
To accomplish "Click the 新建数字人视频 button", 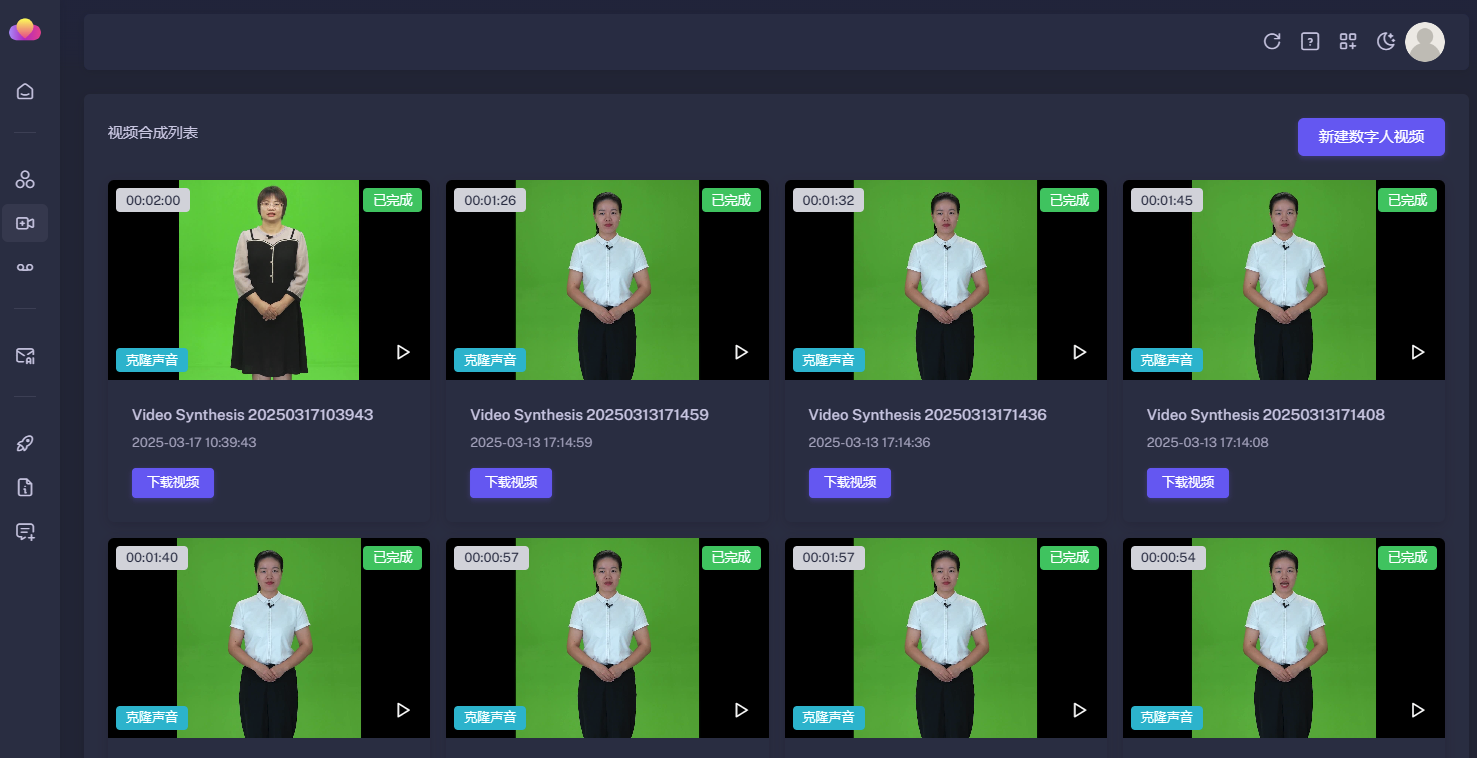I will tap(1371, 137).
